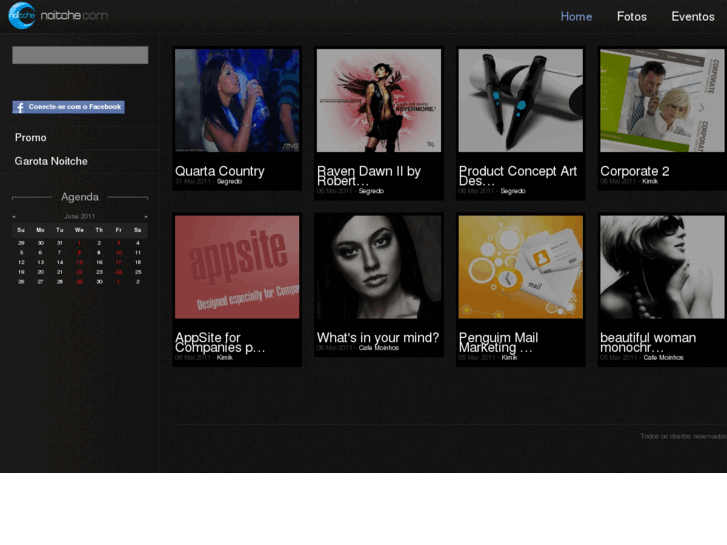The image size is (727, 545).
Task: Click the Penguim Mail Marketing title
Action: click(x=498, y=342)
